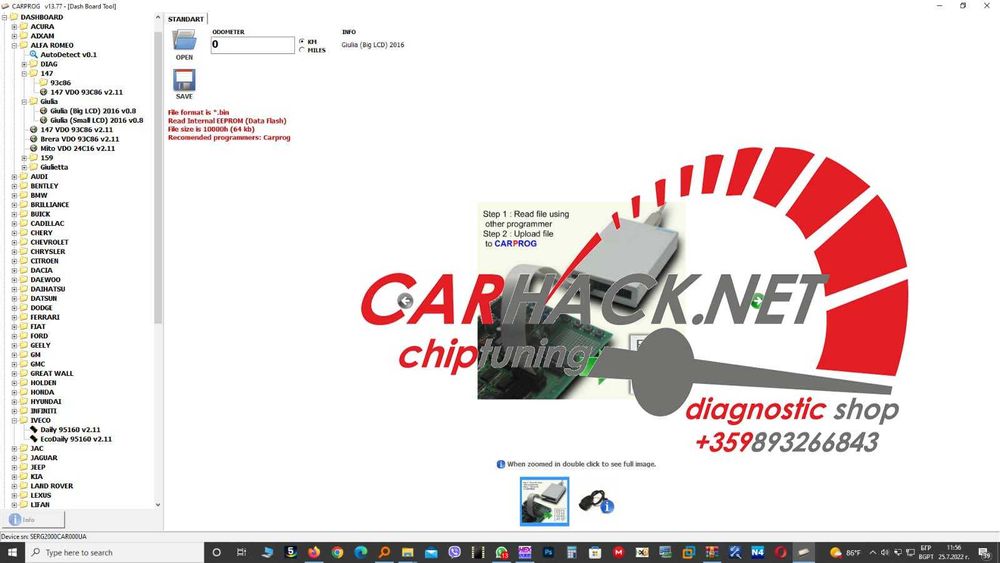Click the DASHBOARD root folder icon
The height and width of the screenshot is (563, 1000).
(x=14, y=17)
